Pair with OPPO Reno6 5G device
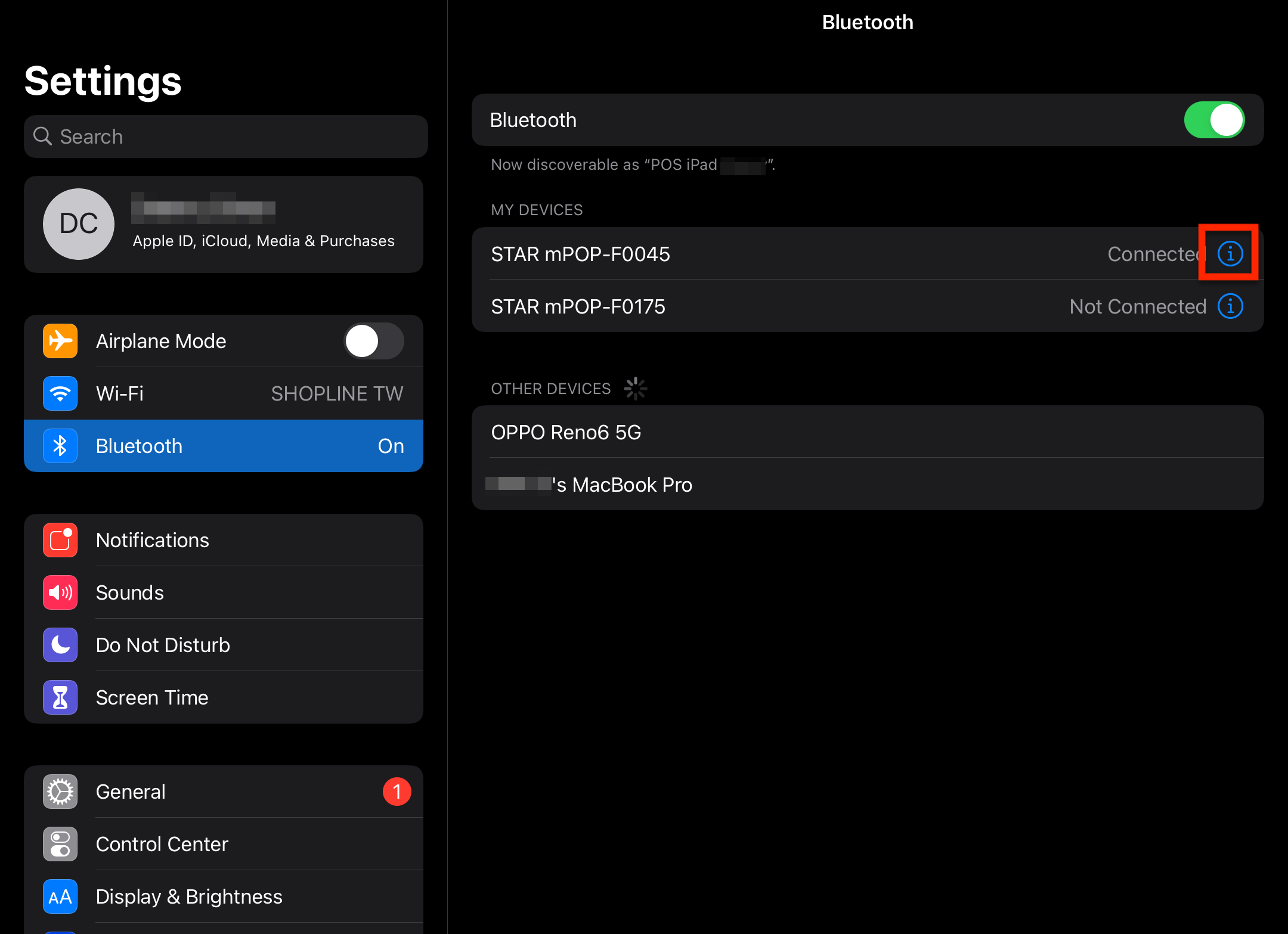The width and height of the screenshot is (1288, 934). coord(867,432)
